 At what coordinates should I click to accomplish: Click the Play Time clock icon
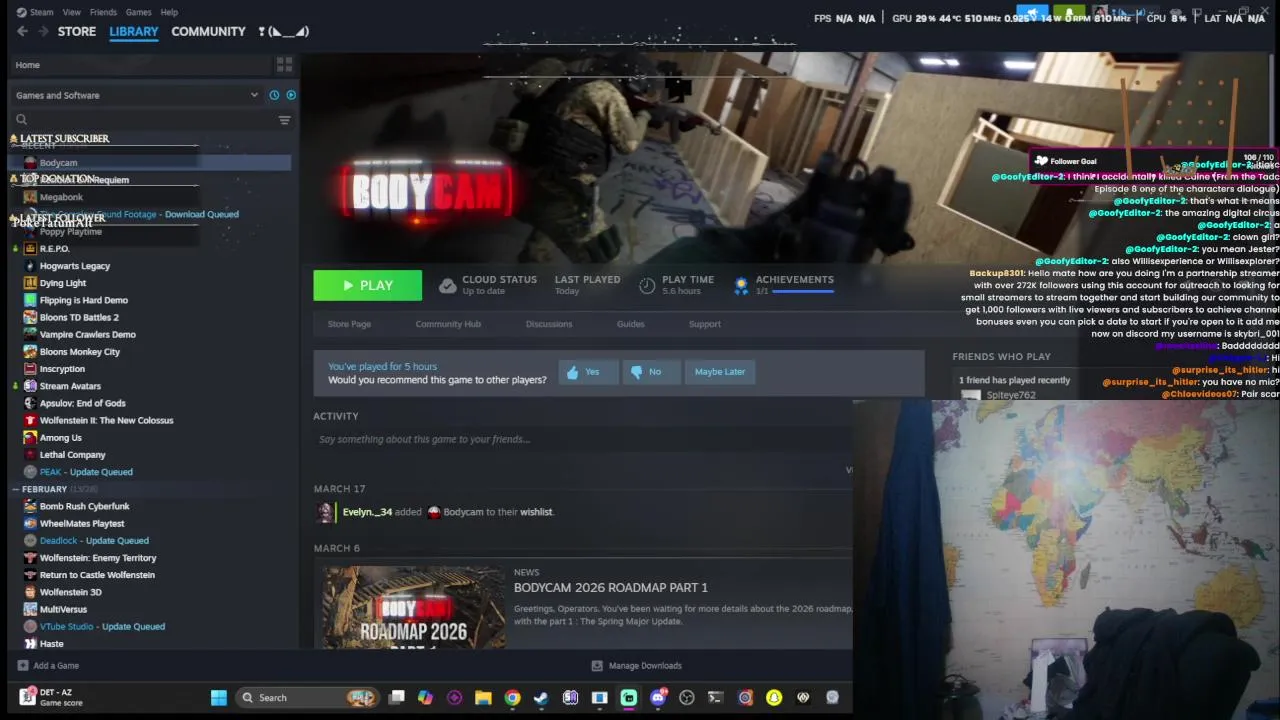point(647,286)
